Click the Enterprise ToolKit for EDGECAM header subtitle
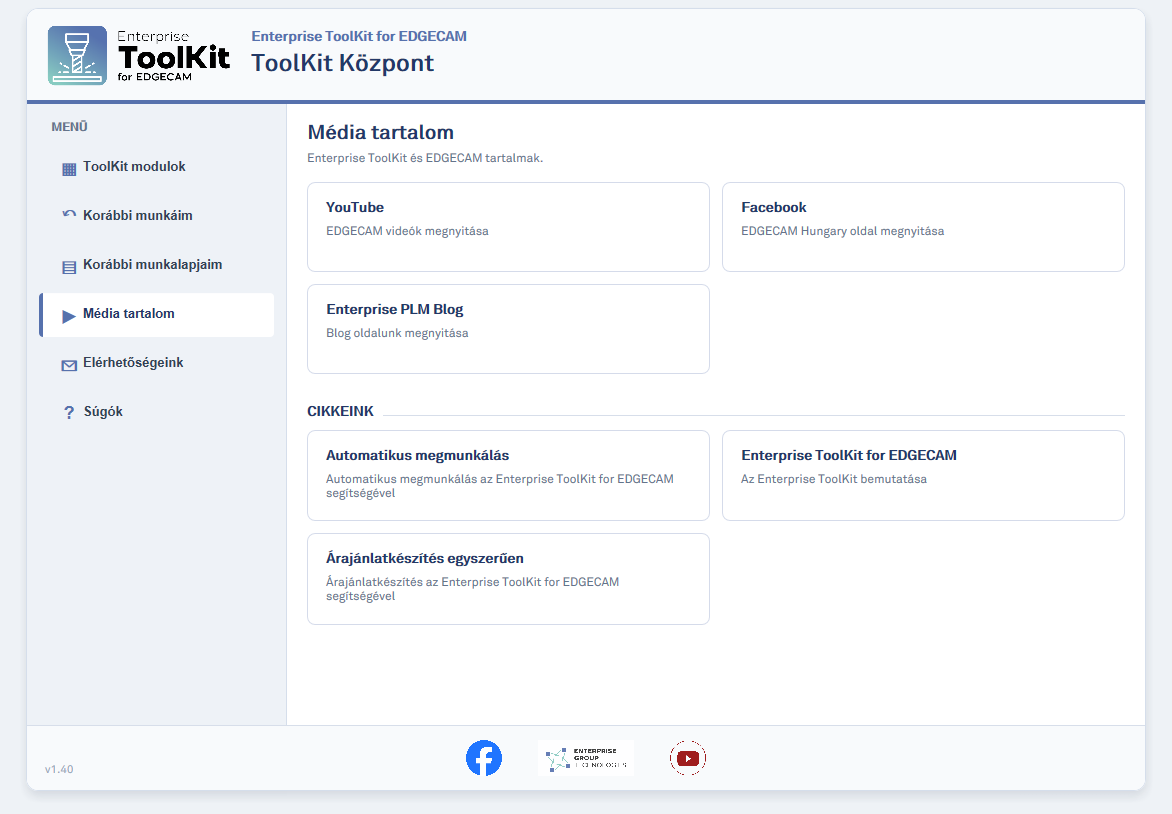The image size is (1172, 814). (x=359, y=36)
